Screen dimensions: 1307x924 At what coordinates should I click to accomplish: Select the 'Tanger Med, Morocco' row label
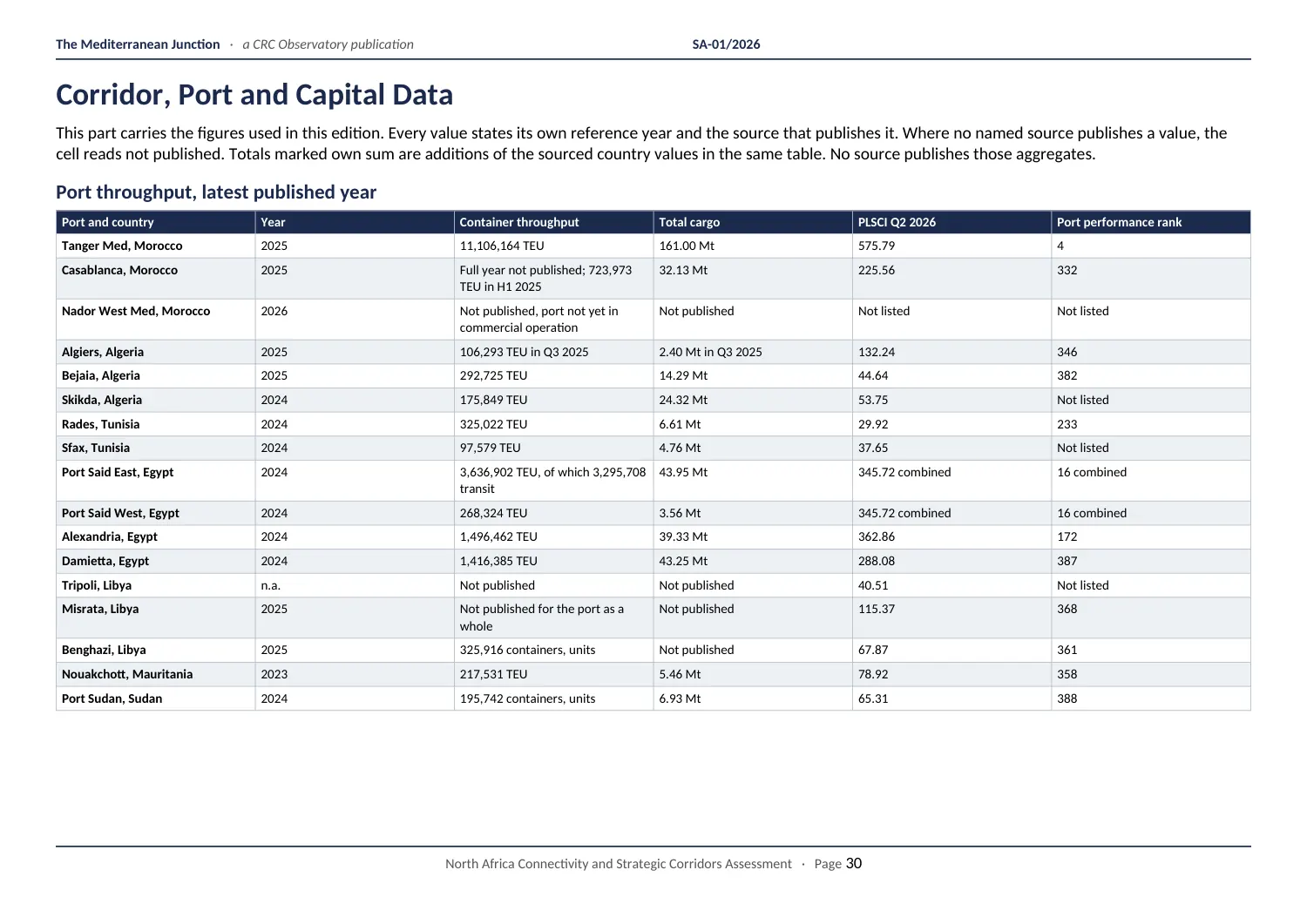click(x=122, y=246)
